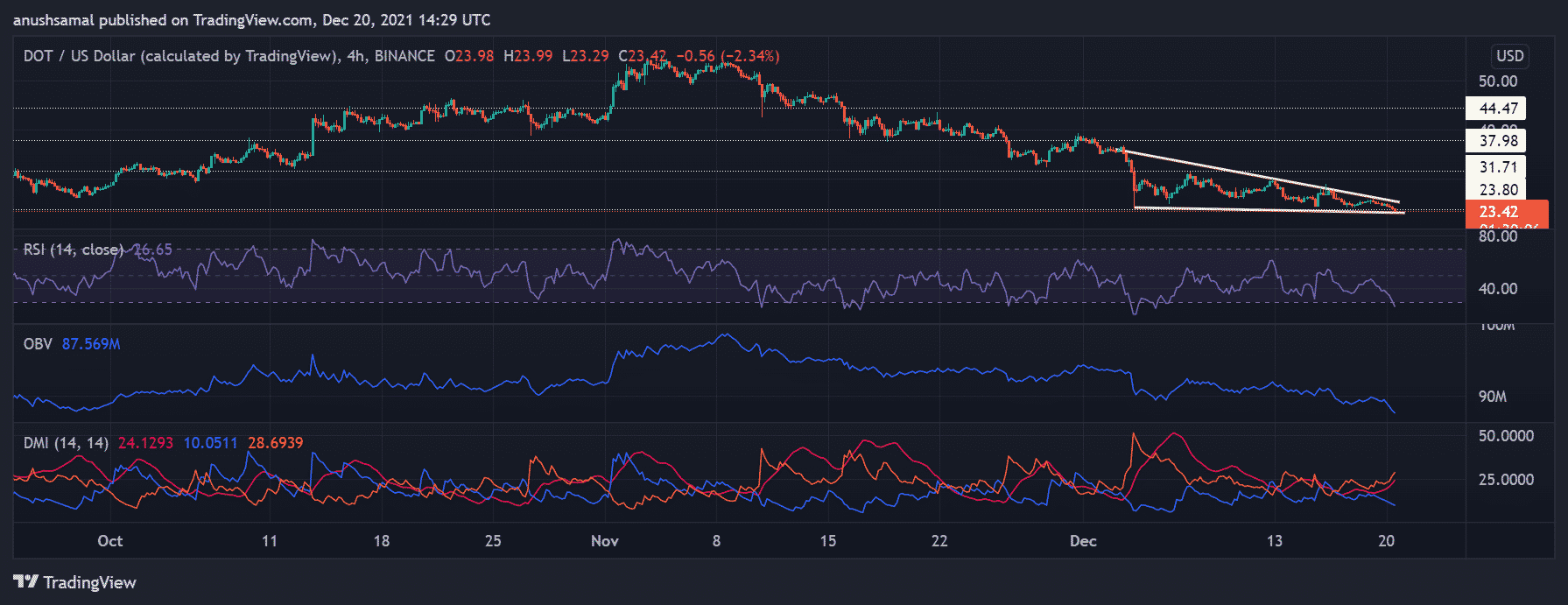Select the 37.98 price level label
This screenshot has height=605, width=1568.
click(1497, 141)
